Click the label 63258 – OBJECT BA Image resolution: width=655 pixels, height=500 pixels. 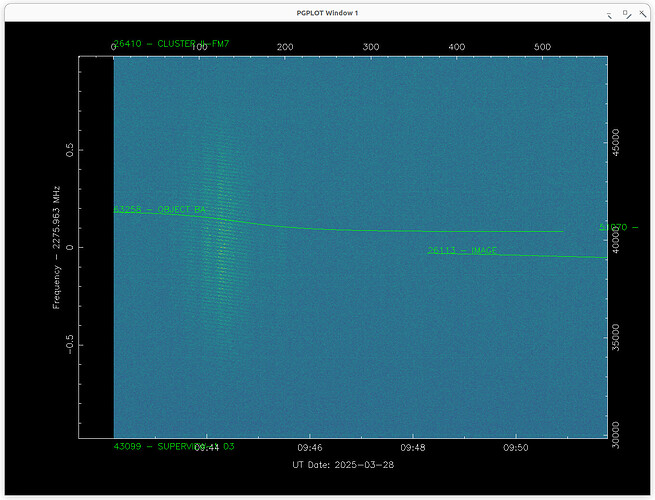160,209
